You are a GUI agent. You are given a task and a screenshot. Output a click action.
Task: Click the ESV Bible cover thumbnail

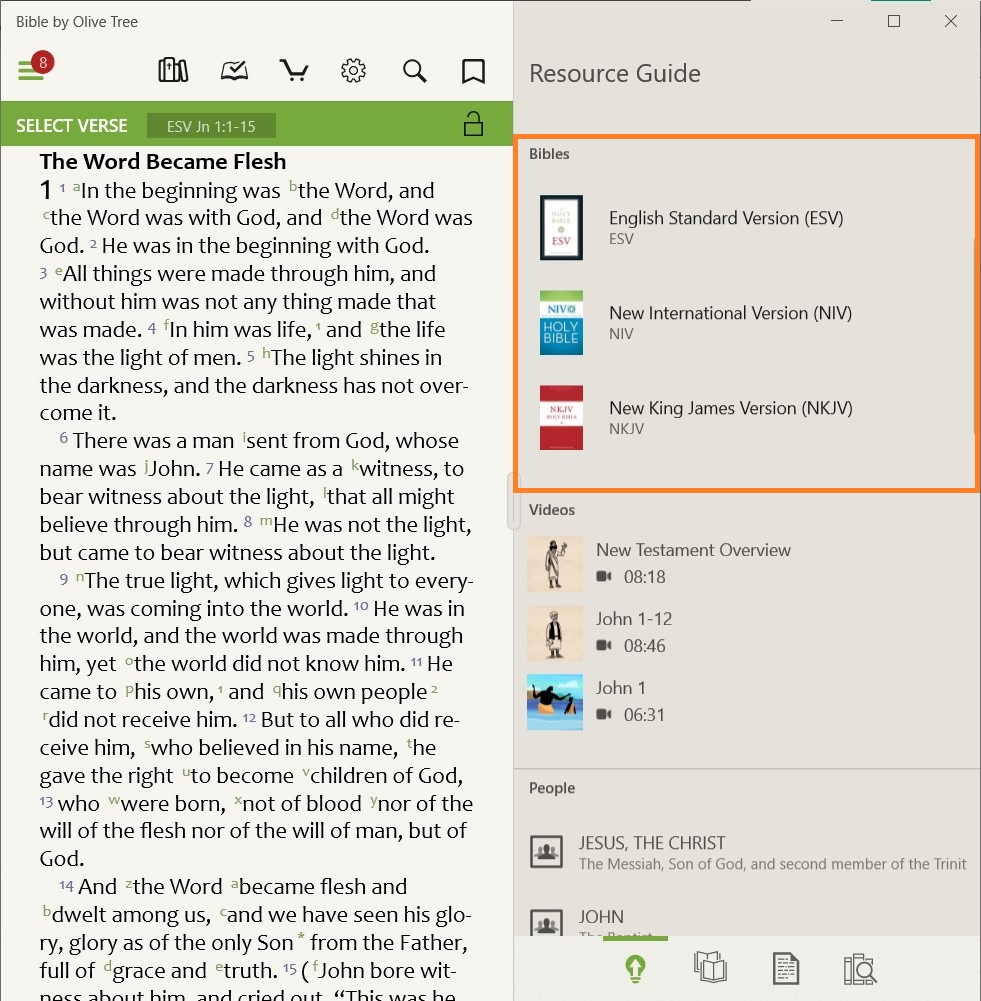point(561,228)
